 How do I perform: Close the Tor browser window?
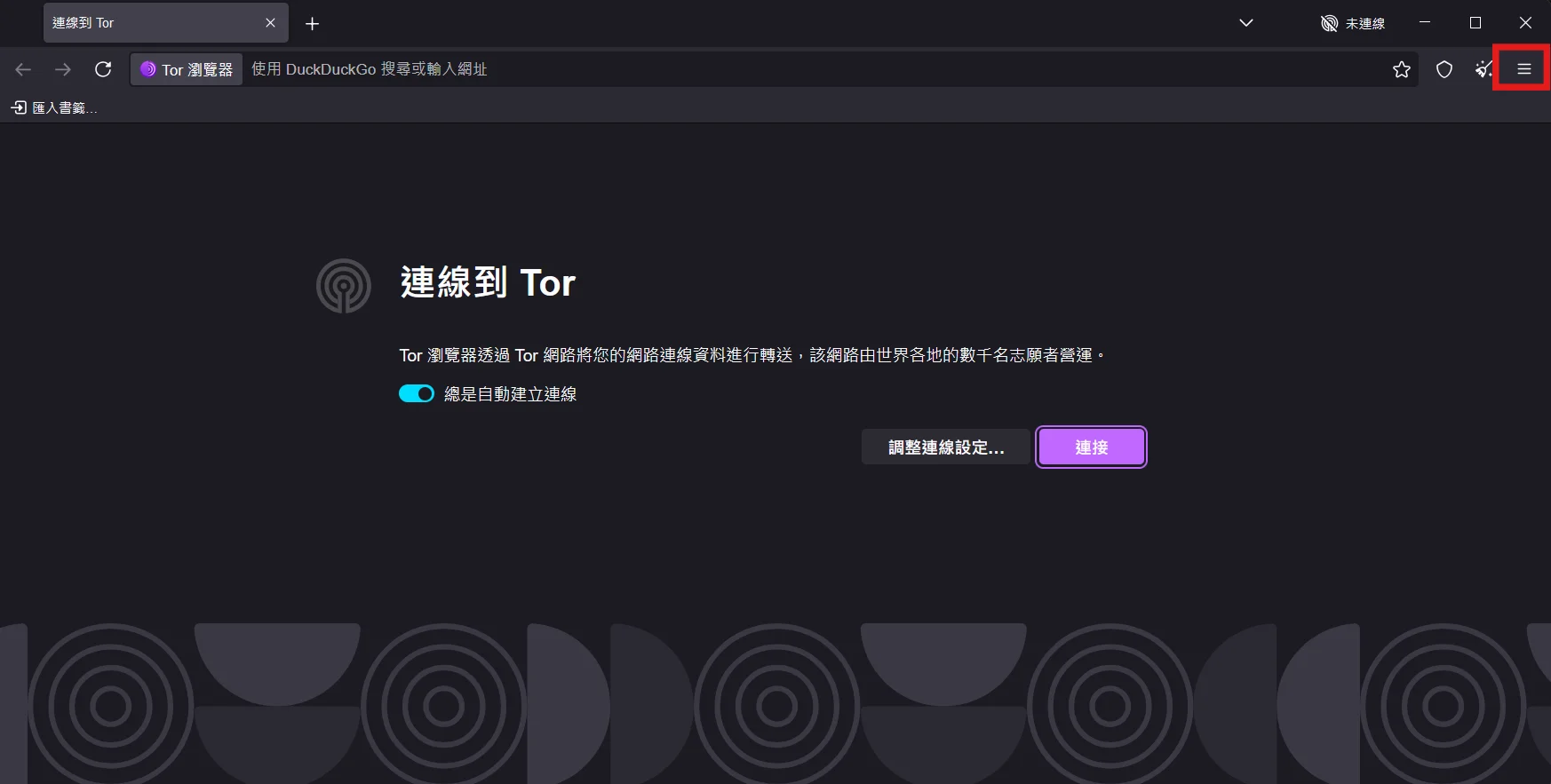(1525, 23)
